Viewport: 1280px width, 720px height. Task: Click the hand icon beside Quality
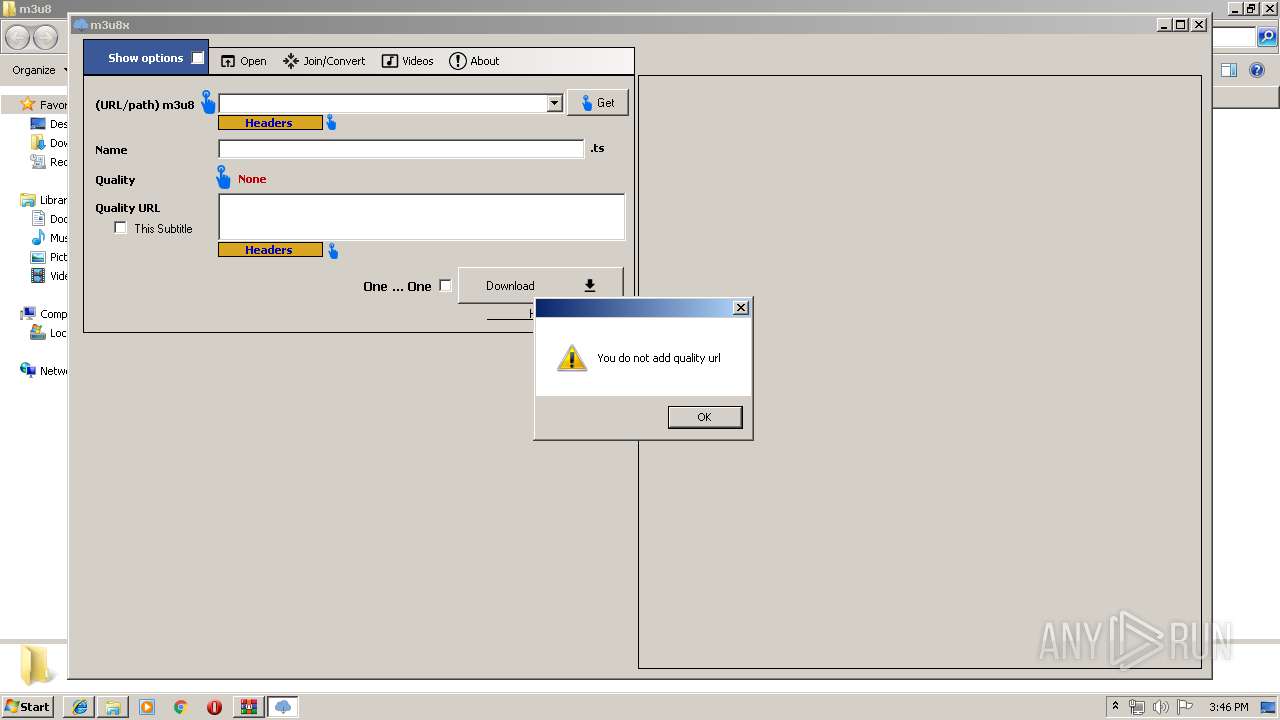[224, 178]
